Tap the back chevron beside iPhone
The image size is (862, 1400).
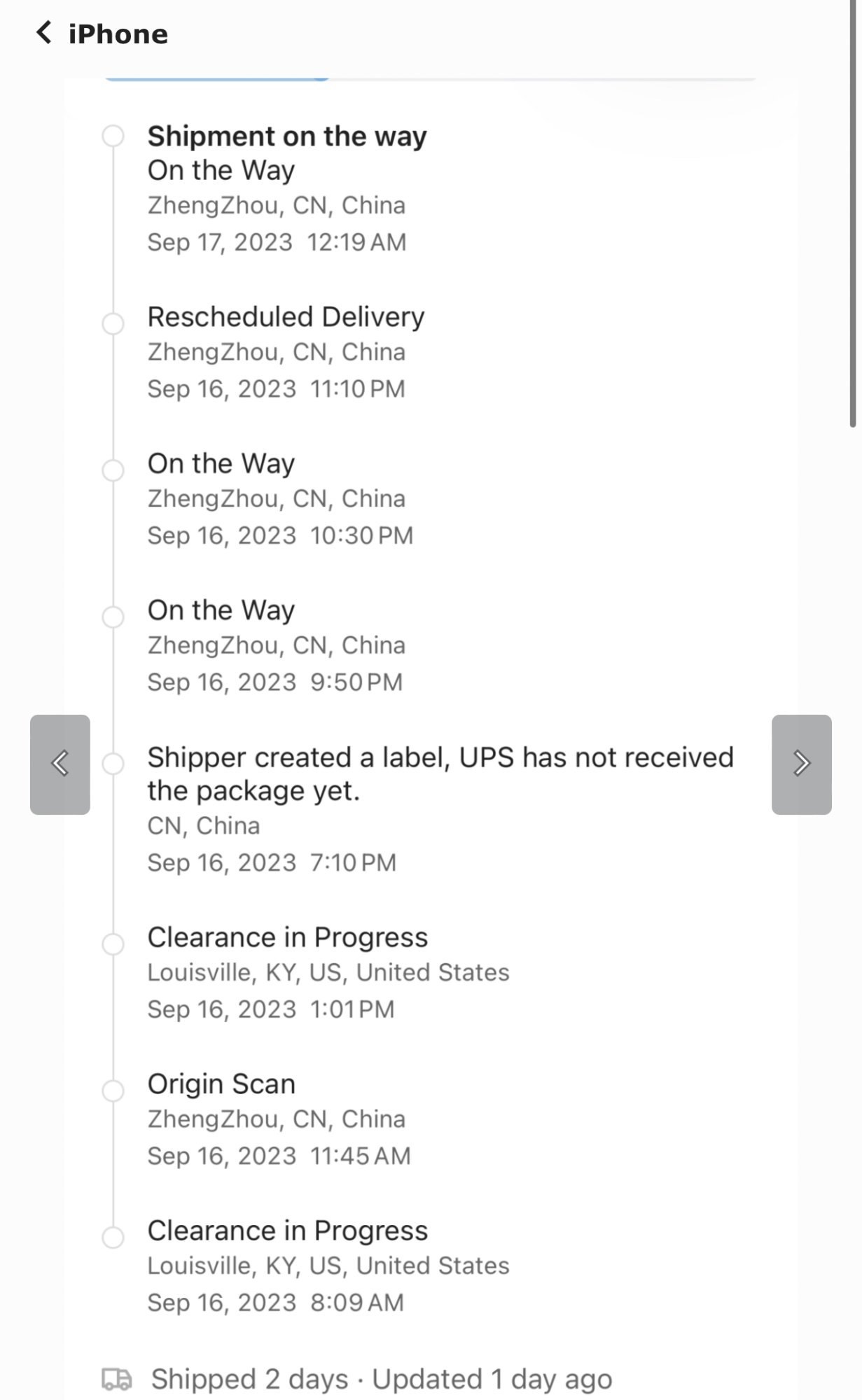tap(44, 33)
